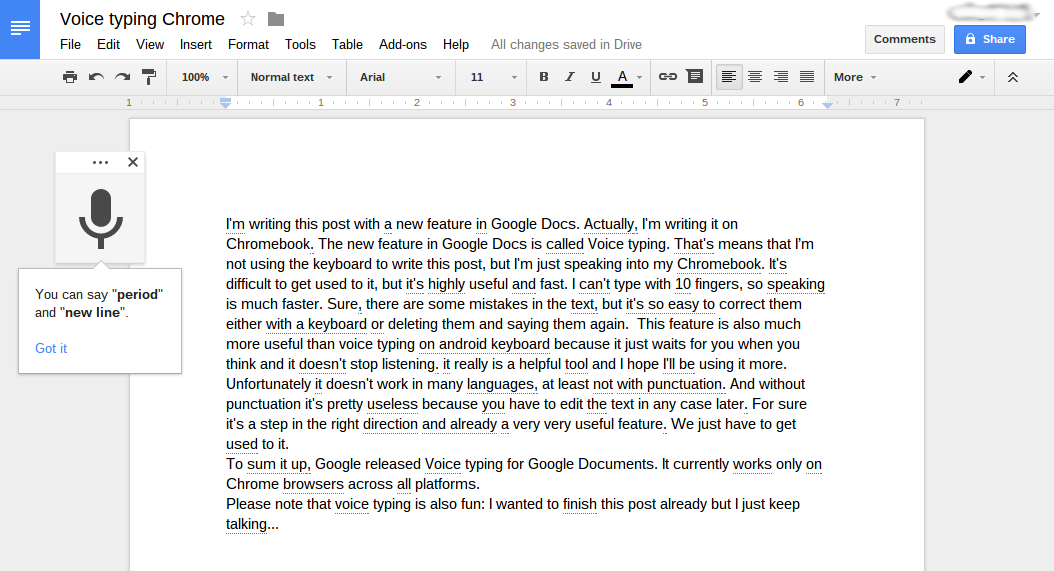Screen dimensions: 1054x571
Task: Open the Arial font dropdown
Action: pyautogui.click(x=401, y=77)
